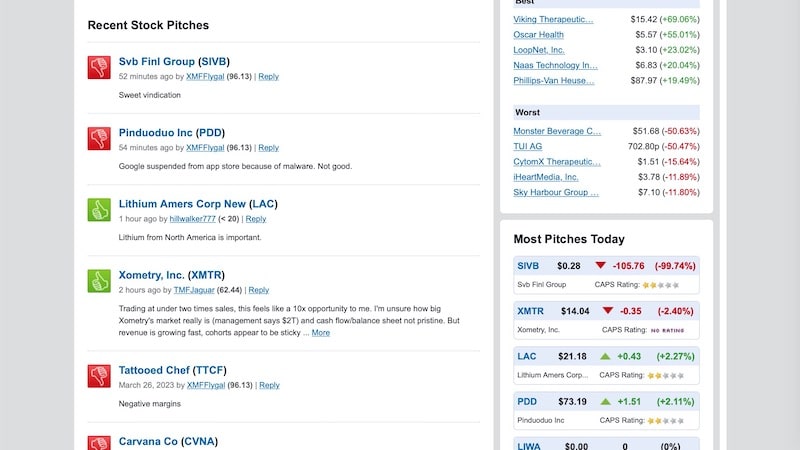Screen dimensions: 800x450
Task: Open LoopNet, Inc. in Best list
Action: tap(539, 50)
